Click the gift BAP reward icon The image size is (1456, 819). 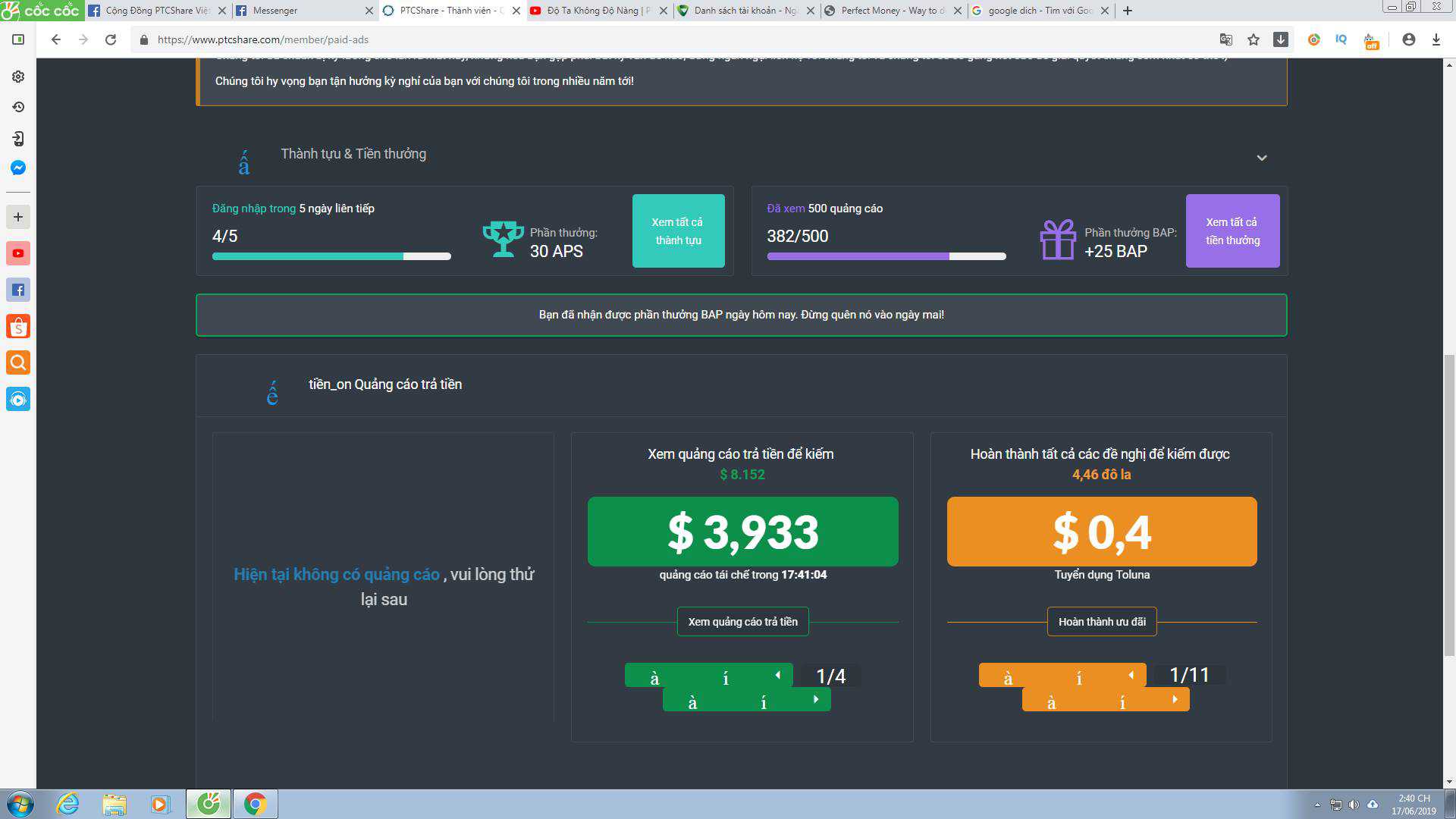[x=1058, y=240]
